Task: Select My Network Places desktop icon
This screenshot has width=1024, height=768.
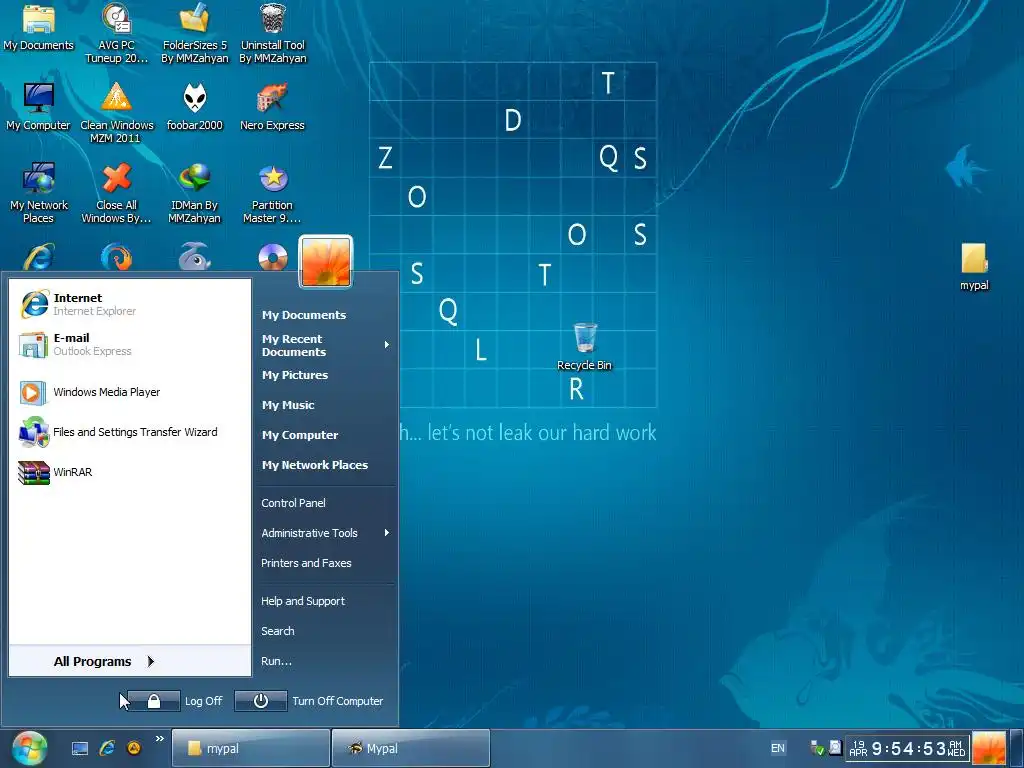Action: point(39,193)
